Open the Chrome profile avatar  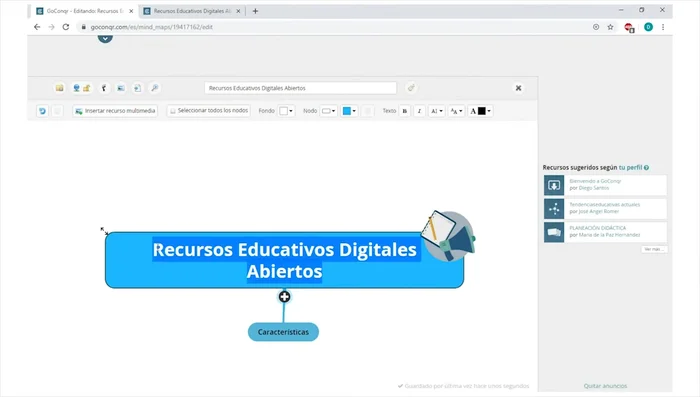(649, 27)
